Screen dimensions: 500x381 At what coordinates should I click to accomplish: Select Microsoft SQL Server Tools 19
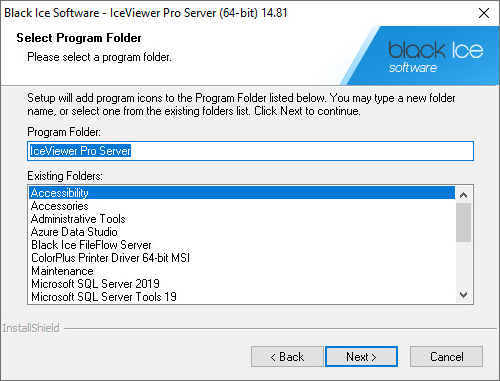(242, 297)
